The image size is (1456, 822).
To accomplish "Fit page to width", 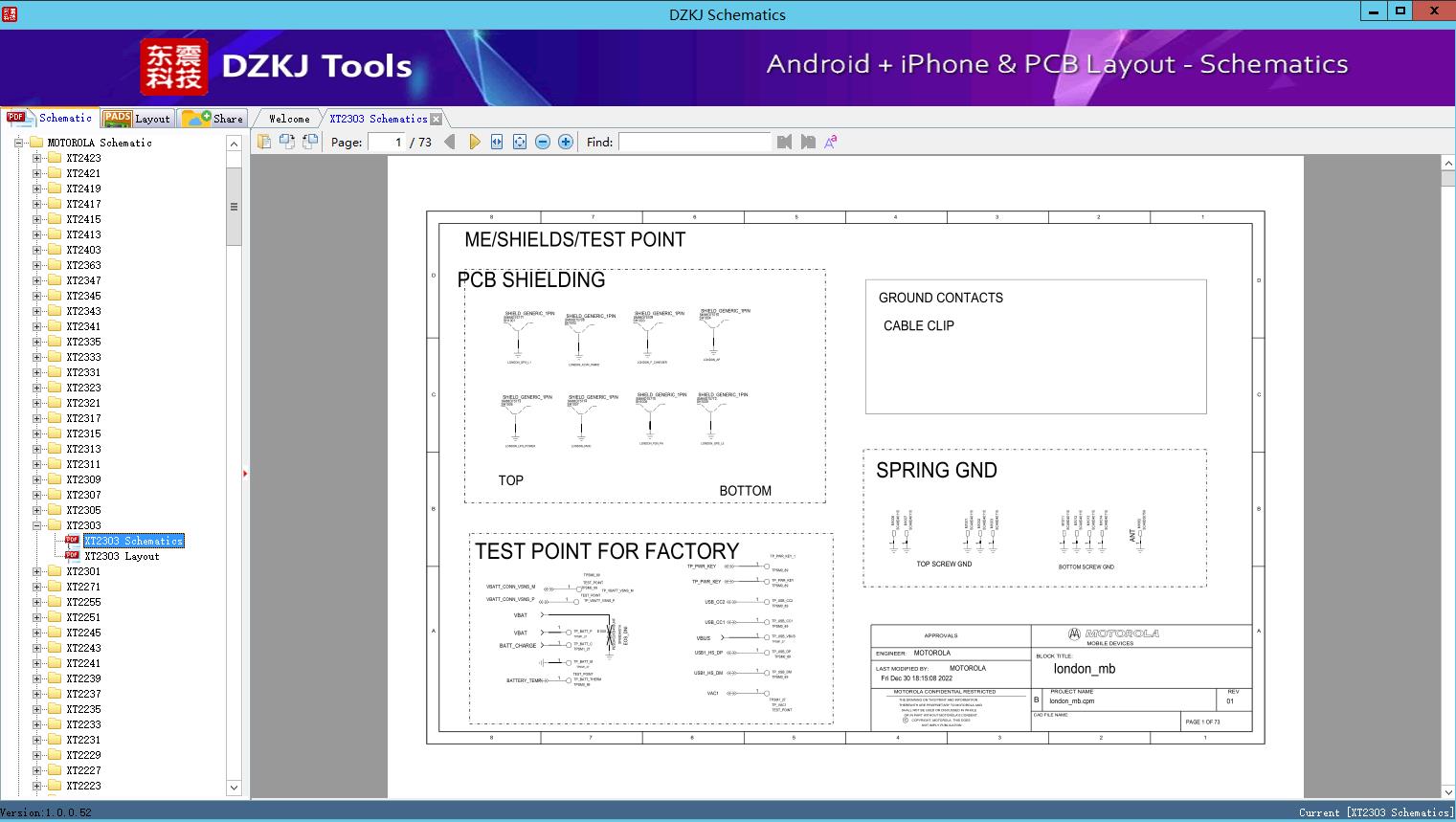I will (x=497, y=142).
